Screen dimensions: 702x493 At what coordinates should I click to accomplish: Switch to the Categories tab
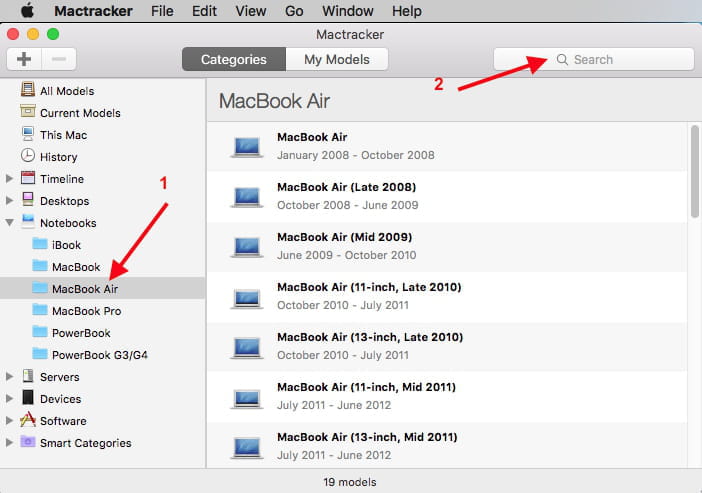234,59
